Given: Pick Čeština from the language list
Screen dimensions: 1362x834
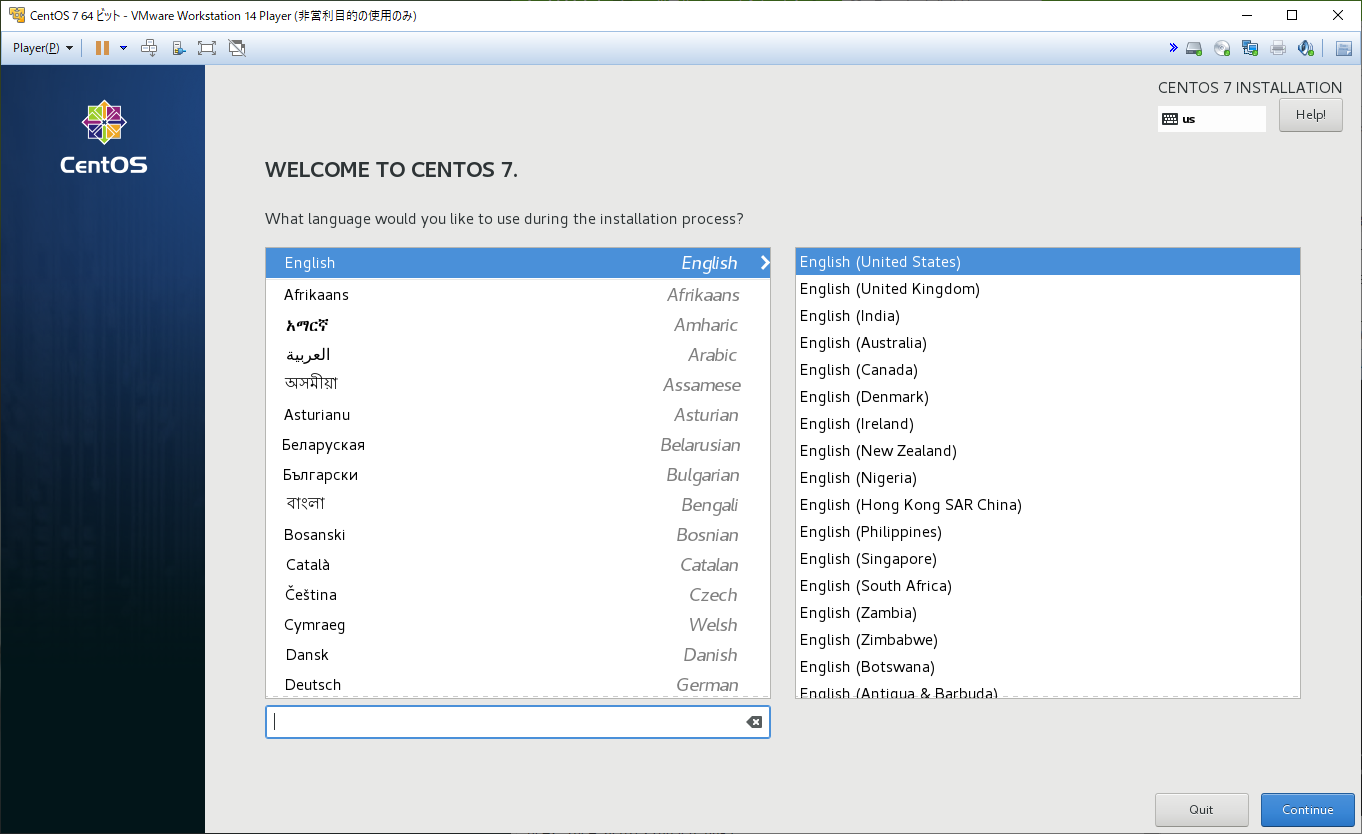Looking at the screenshot, I should 518,595.
